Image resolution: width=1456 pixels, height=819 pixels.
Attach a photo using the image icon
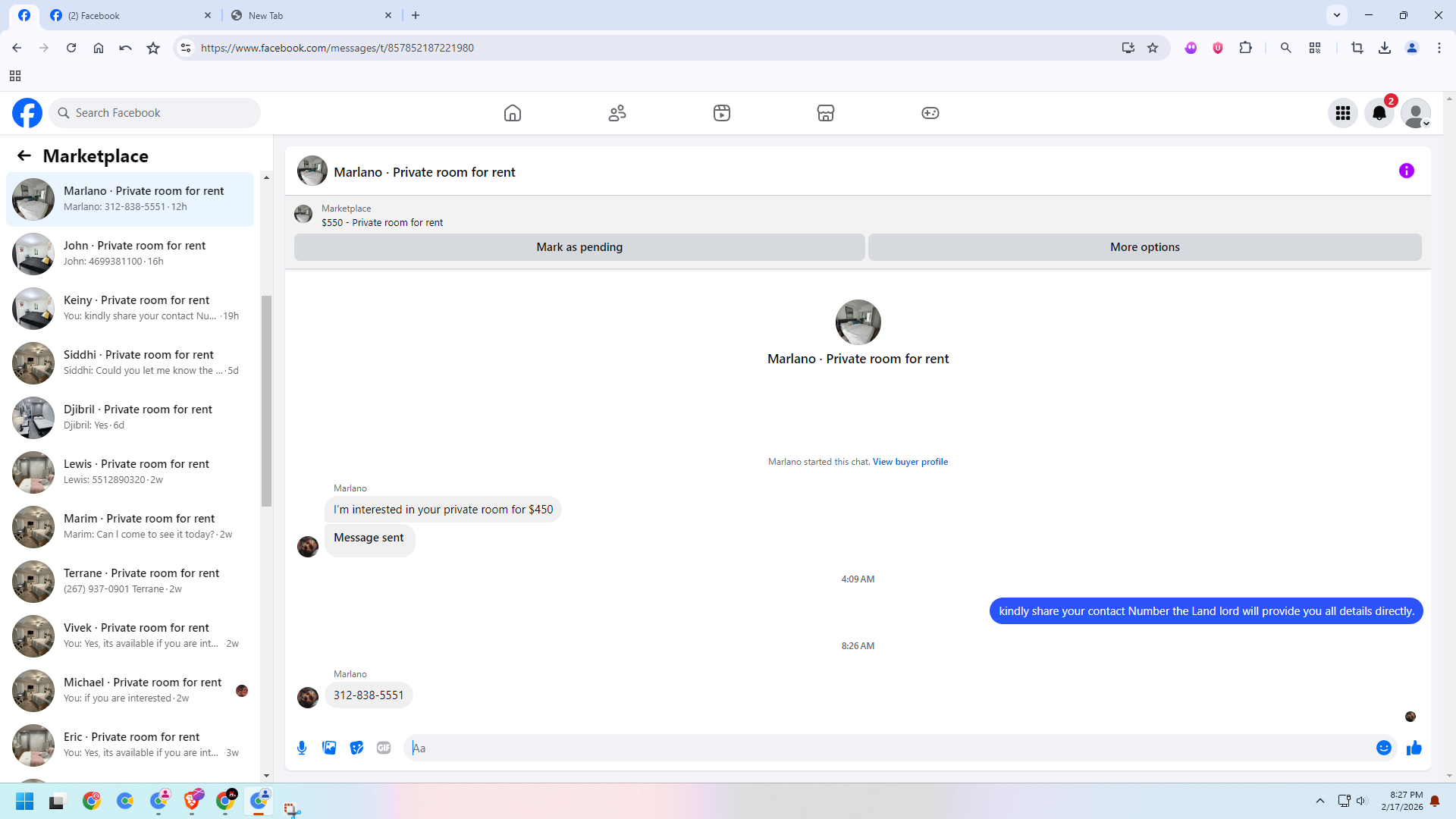(x=329, y=748)
